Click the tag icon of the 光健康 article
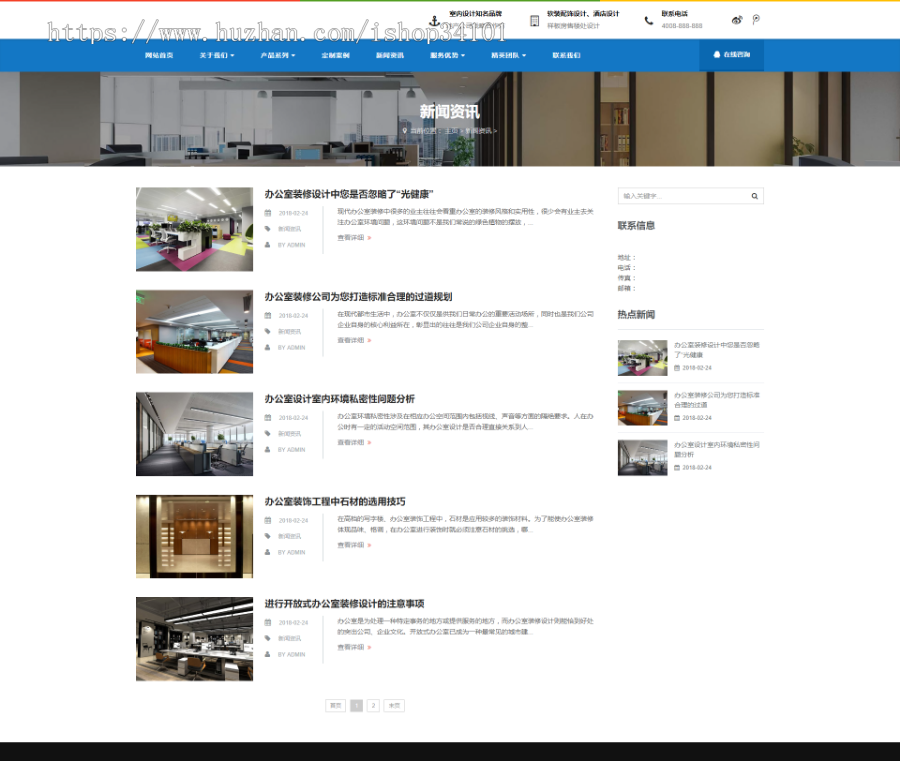Image resolution: width=900 pixels, height=761 pixels. pyautogui.click(x=267, y=228)
